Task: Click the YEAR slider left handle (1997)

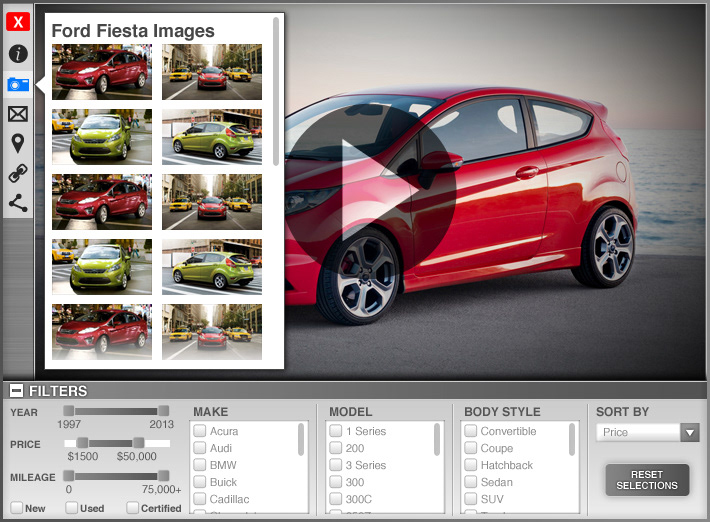Action: [69, 411]
